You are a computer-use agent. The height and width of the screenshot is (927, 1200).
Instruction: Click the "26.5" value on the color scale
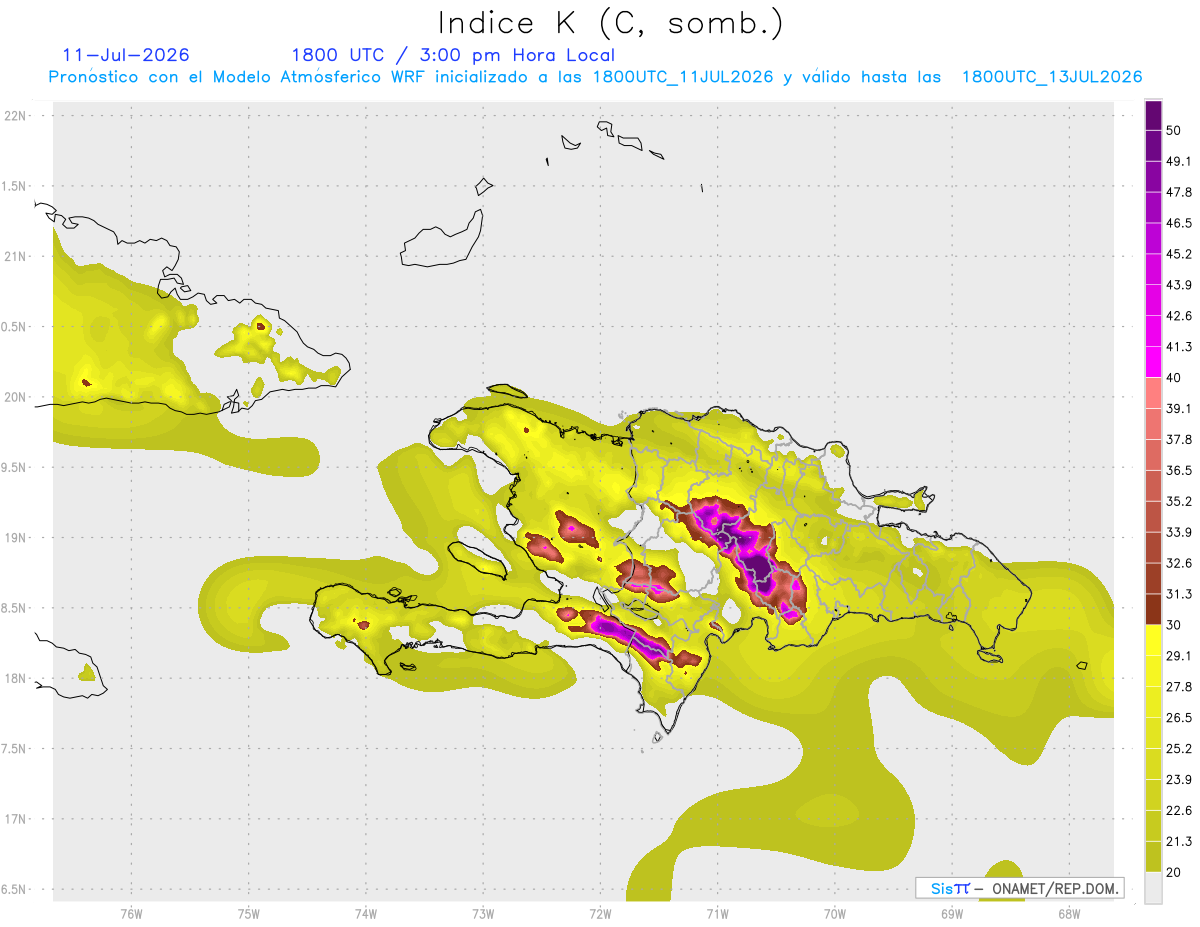click(1179, 718)
